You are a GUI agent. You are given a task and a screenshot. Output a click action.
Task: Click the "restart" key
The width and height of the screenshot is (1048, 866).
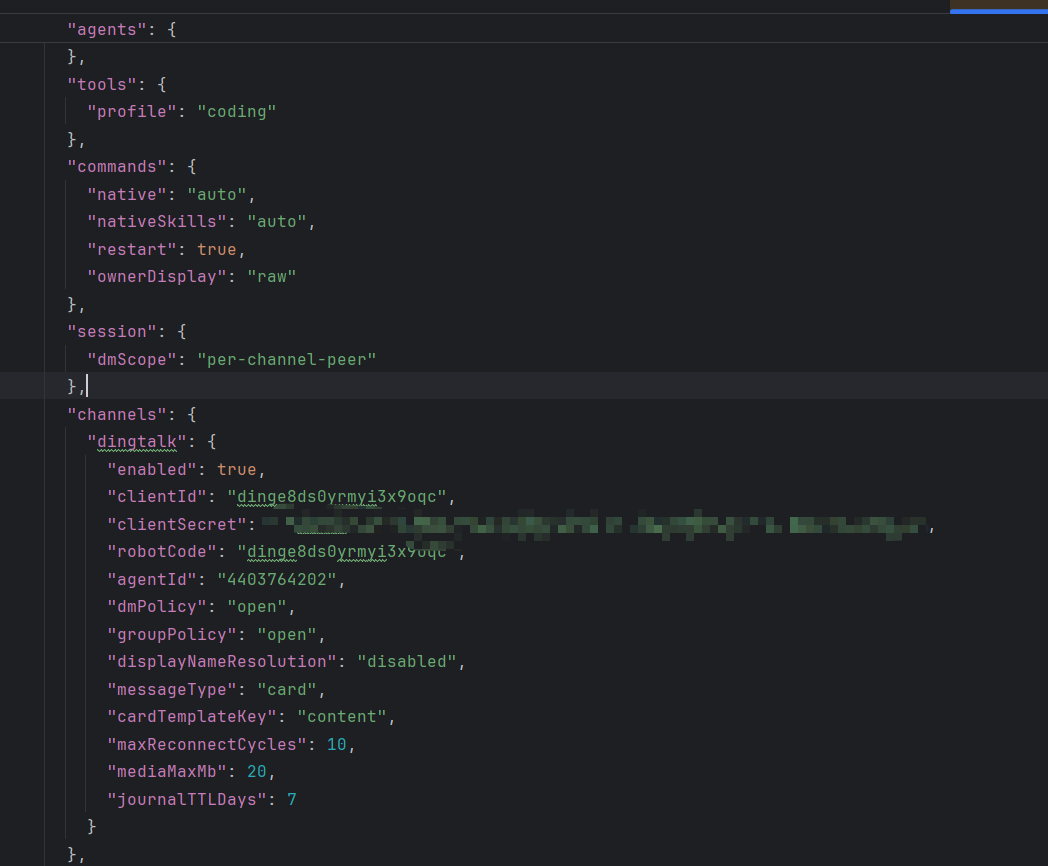click(132, 249)
